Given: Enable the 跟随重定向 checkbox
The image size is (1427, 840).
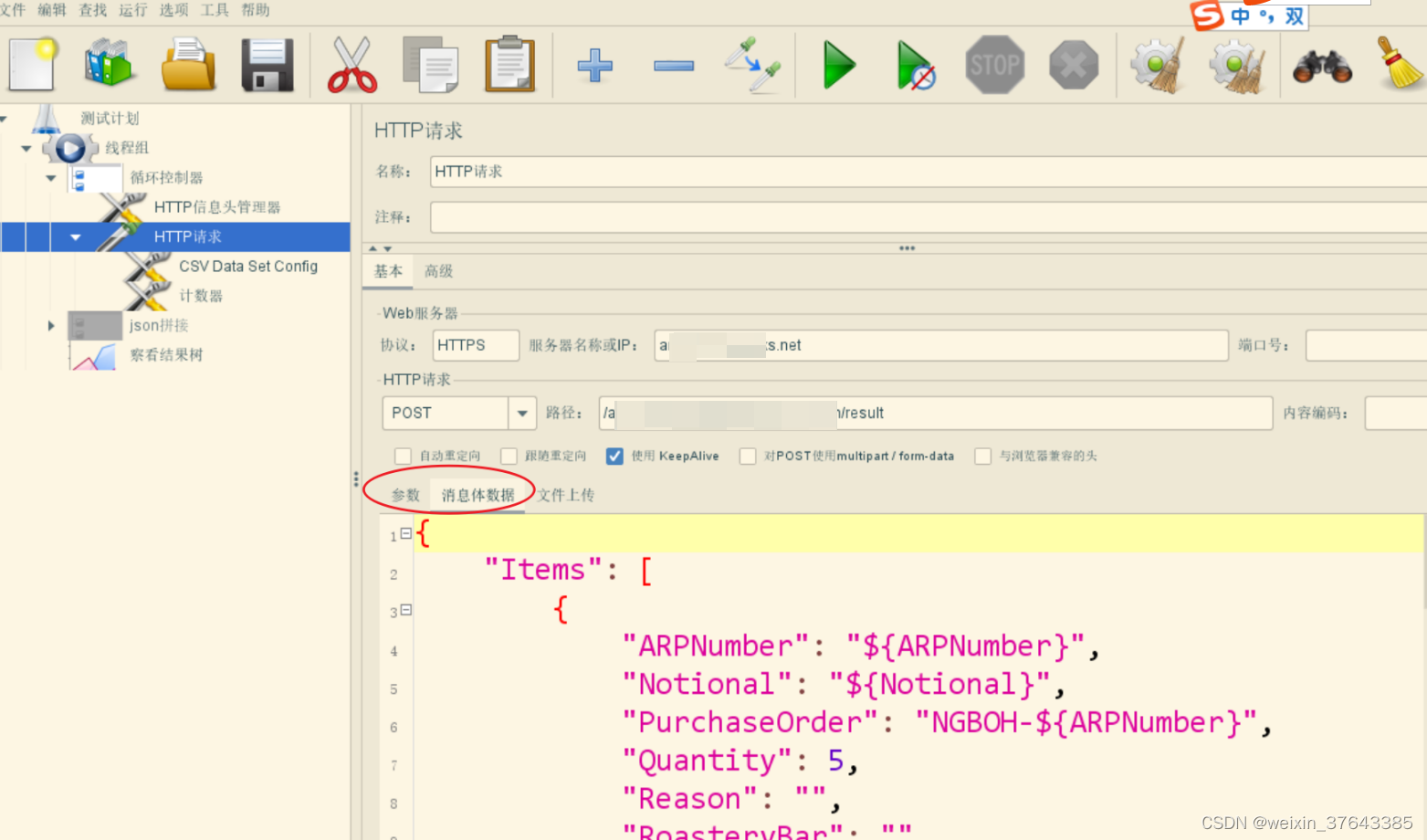Looking at the screenshot, I should point(509,456).
